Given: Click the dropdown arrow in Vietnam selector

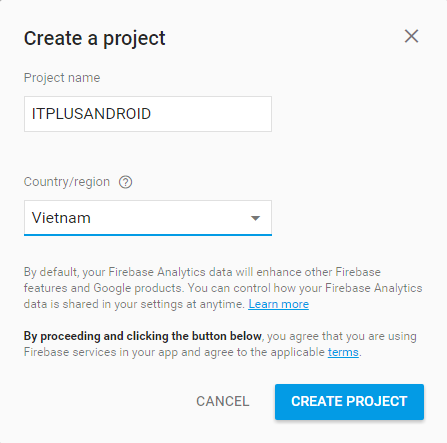Looking at the screenshot, I should [x=255, y=218].
